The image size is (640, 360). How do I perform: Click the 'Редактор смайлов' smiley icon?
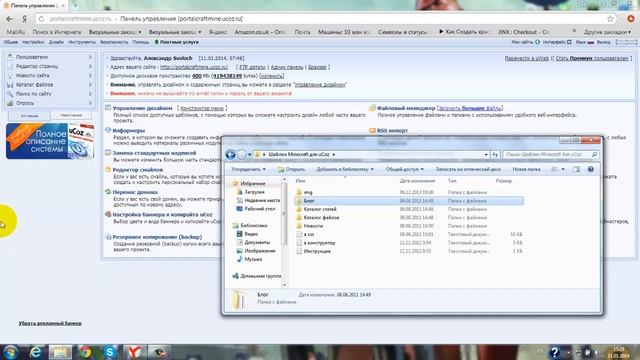108,169
